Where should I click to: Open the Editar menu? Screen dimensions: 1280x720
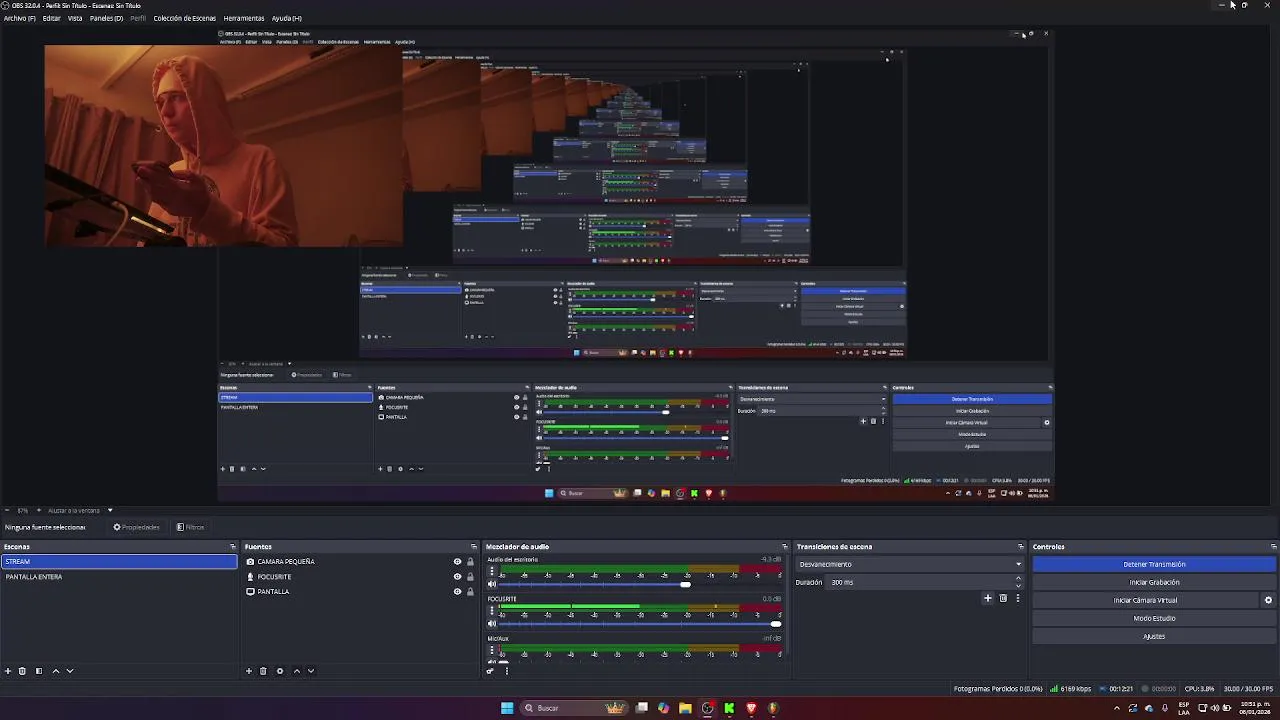51,18
